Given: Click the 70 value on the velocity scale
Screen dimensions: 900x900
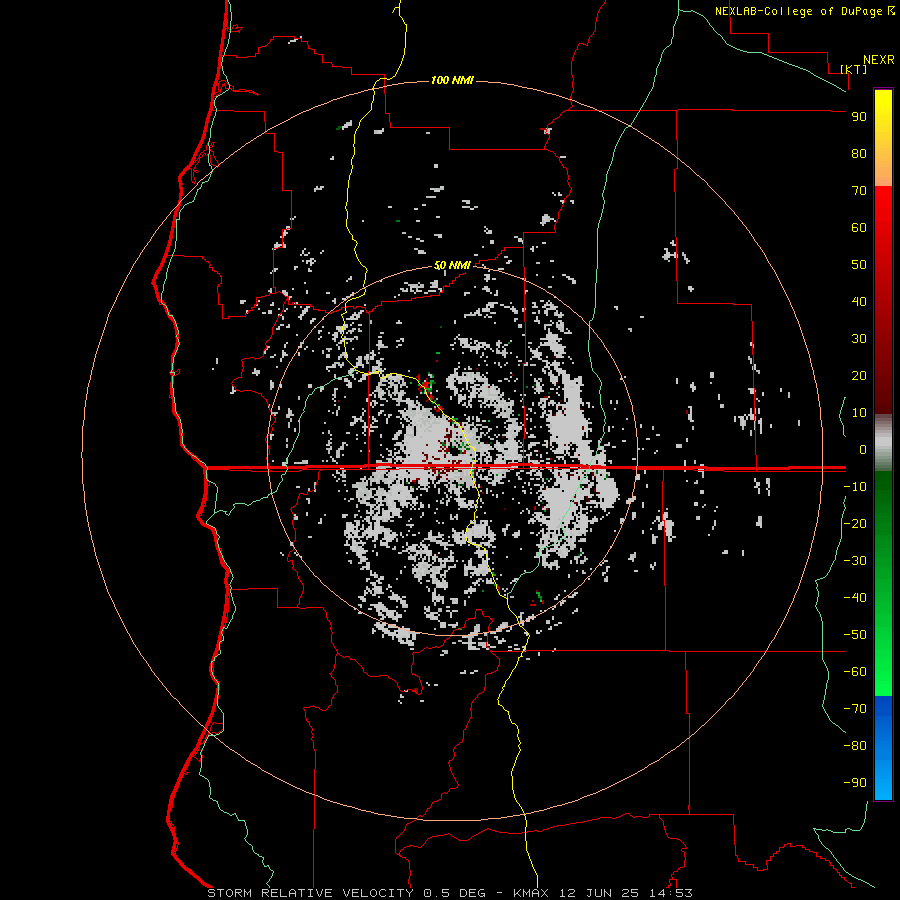Looking at the screenshot, I should click(x=859, y=191).
